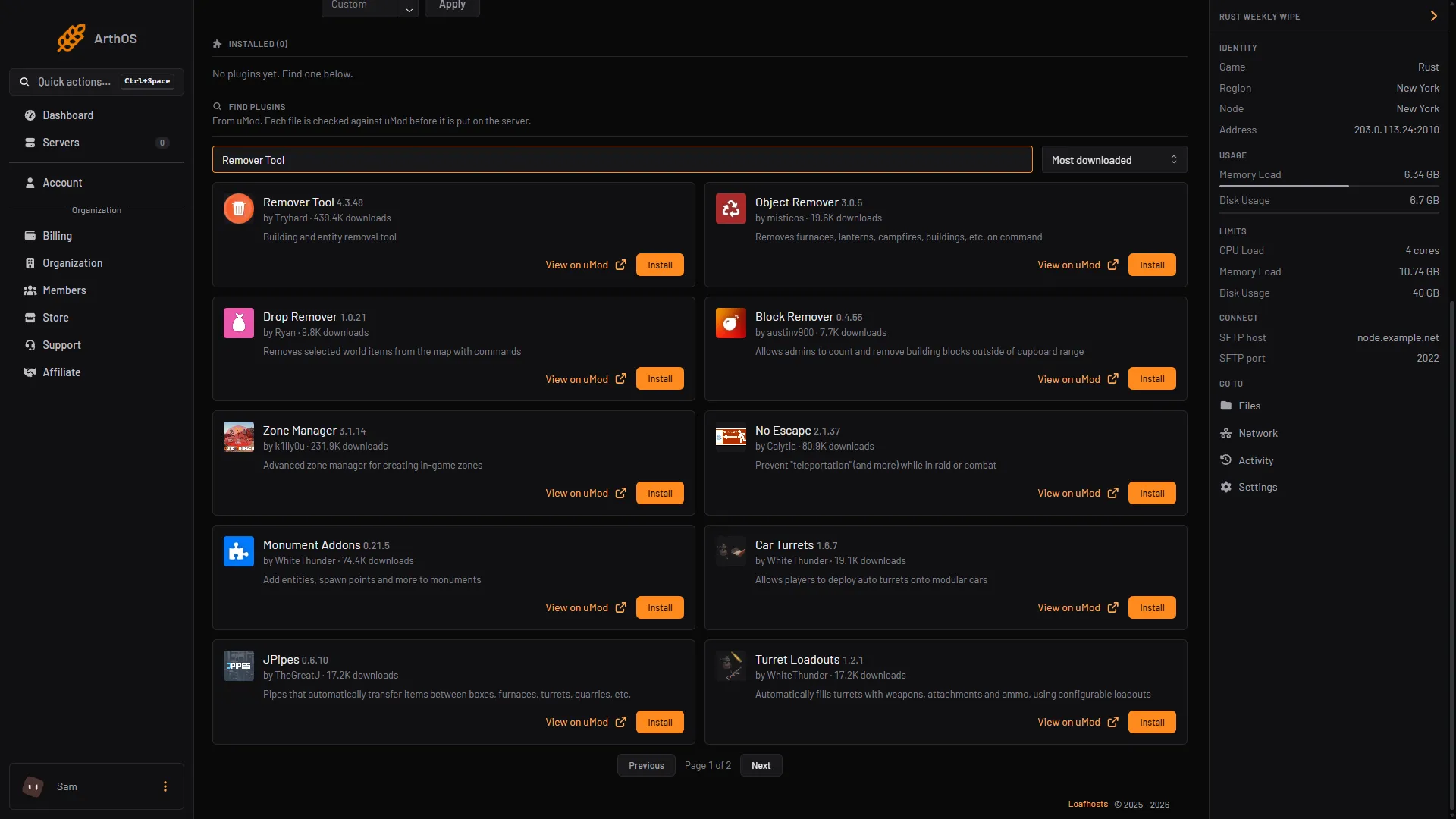Click external link icon for Block Remover
1456x819 pixels.
(x=1112, y=379)
